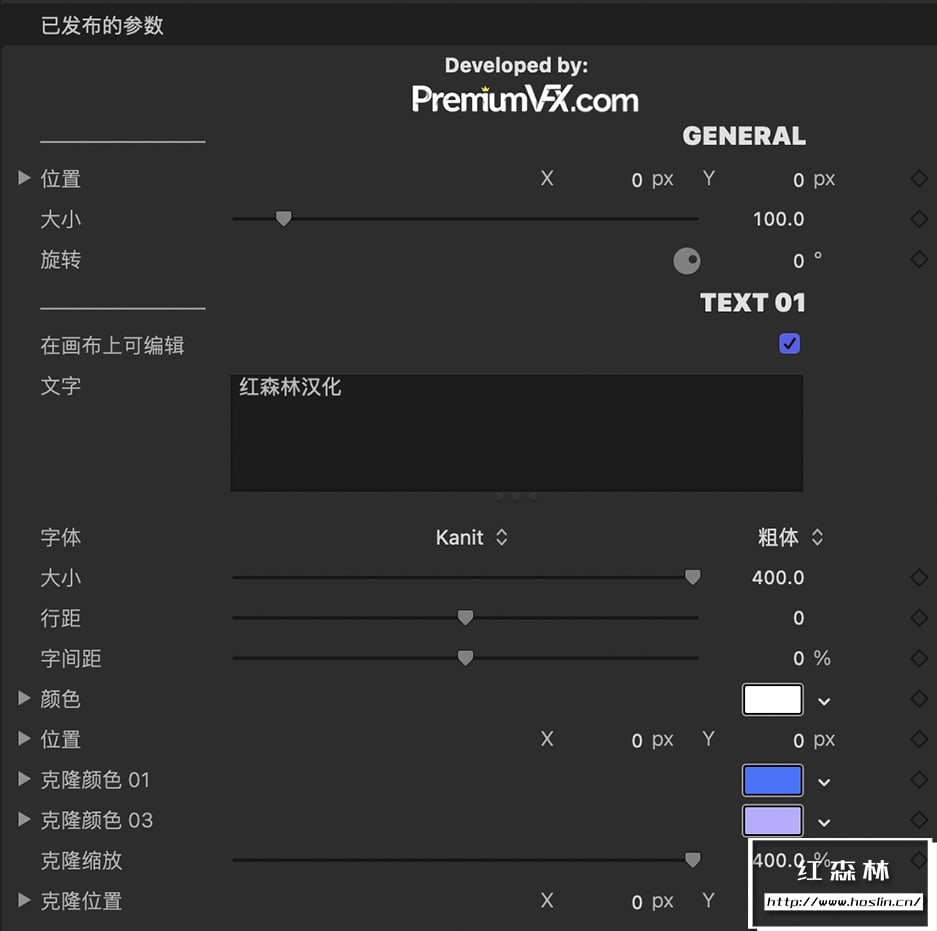
Task: Click the text 大小 400.0 value
Action: tap(777, 577)
